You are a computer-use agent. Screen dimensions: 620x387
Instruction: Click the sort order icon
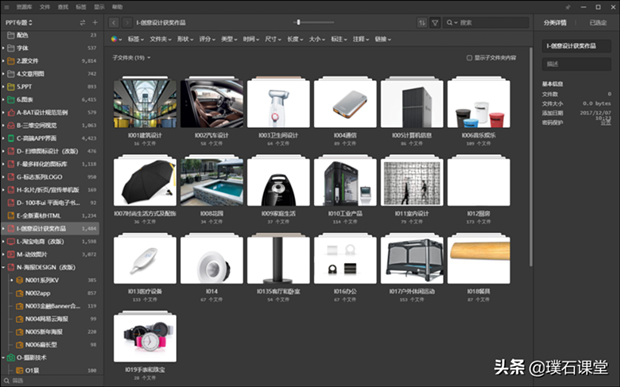click(x=422, y=23)
